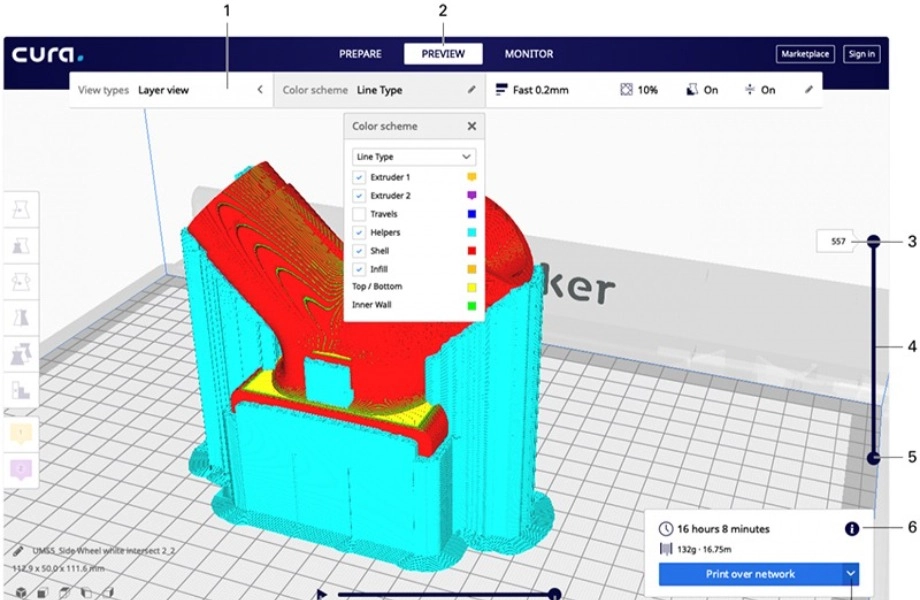Image resolution: width=920 pixels, height=600 pixels.
Task: Enable the Travels checkbox
Action: tap(359, 214)
